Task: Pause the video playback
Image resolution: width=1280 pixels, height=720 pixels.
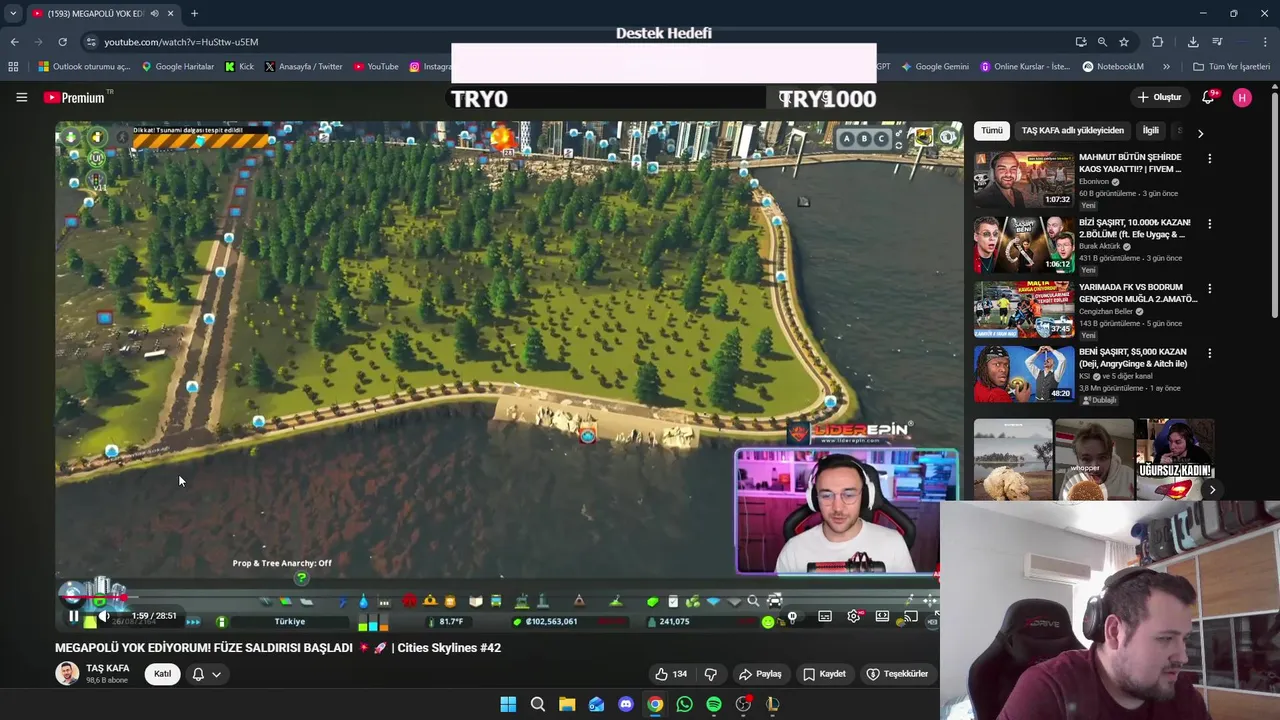Action: point(74,616)
